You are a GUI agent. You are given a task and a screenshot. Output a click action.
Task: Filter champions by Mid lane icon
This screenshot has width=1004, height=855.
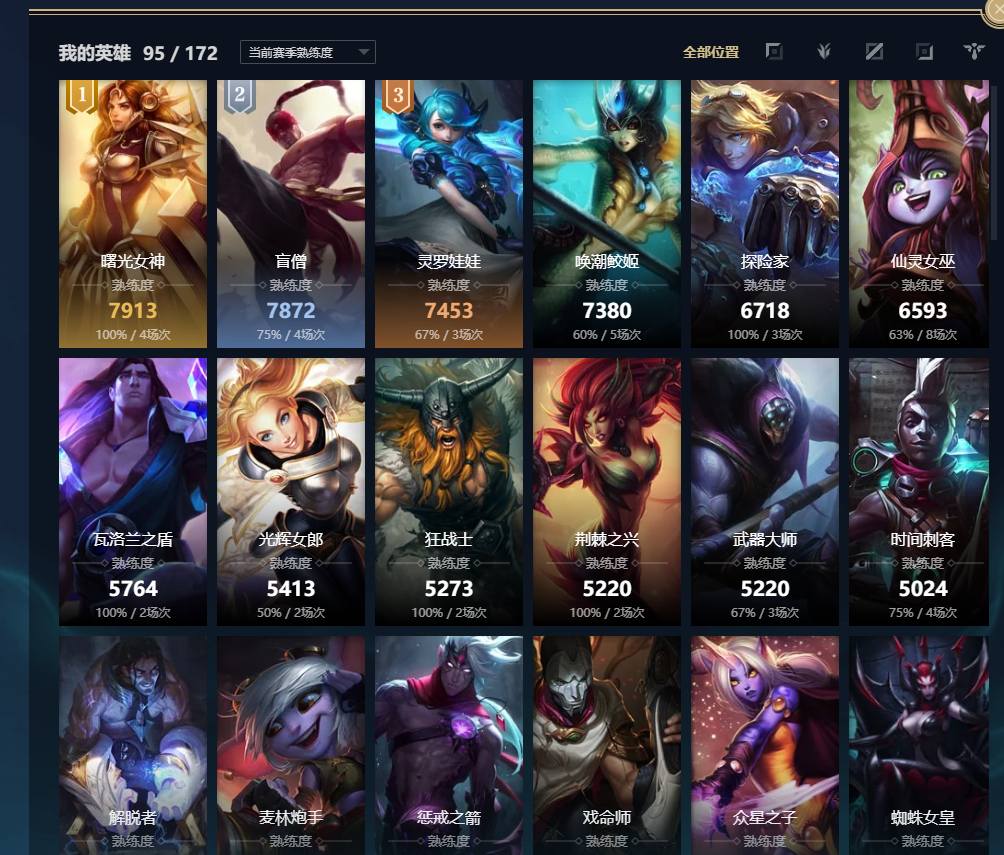(x=874, y=51)
